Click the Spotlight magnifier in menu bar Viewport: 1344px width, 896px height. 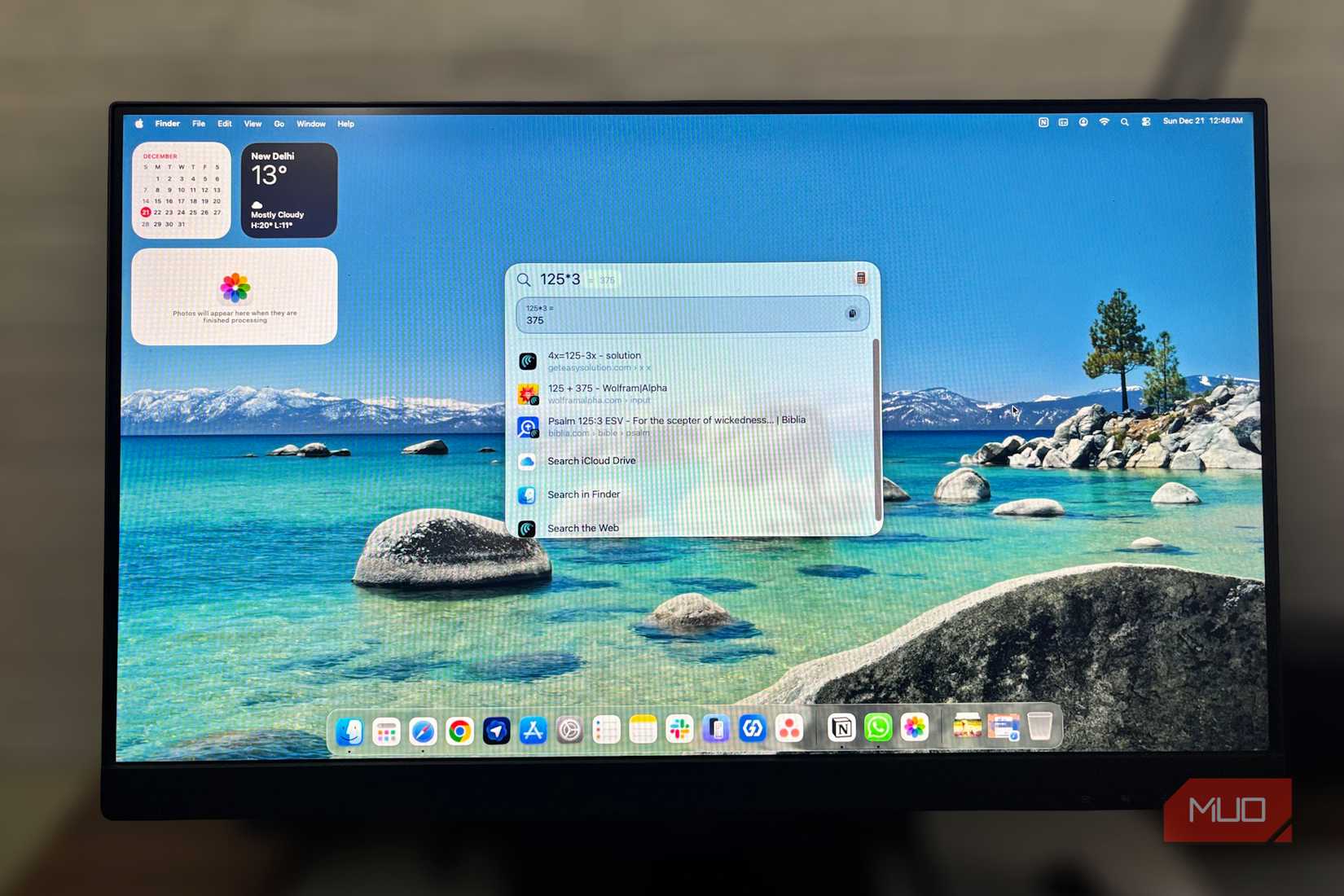point(1125,121)
